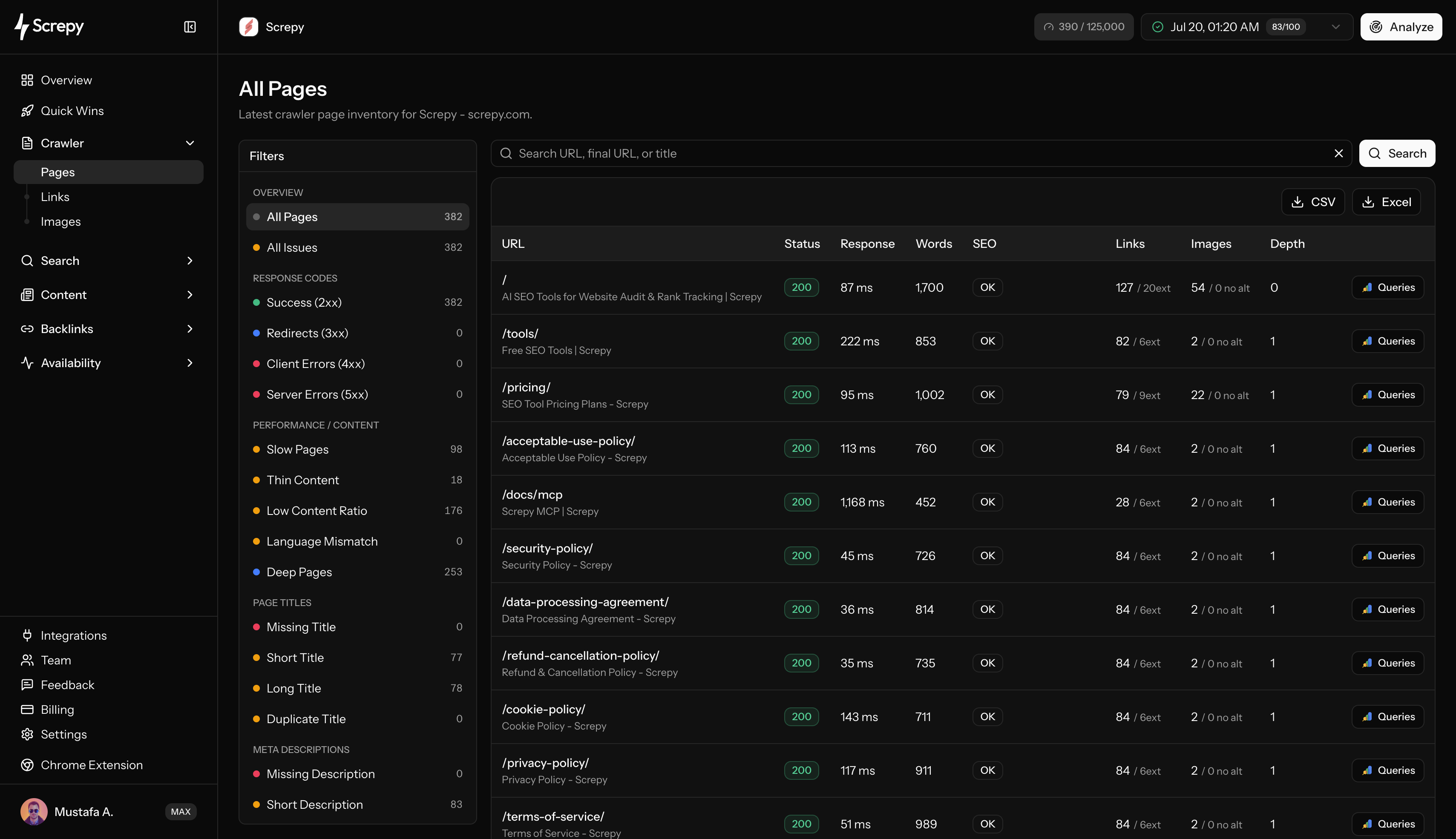The image size is (1456, 839).
Task: Open Quick Wins rocket icon
Action: click(27, 111)
